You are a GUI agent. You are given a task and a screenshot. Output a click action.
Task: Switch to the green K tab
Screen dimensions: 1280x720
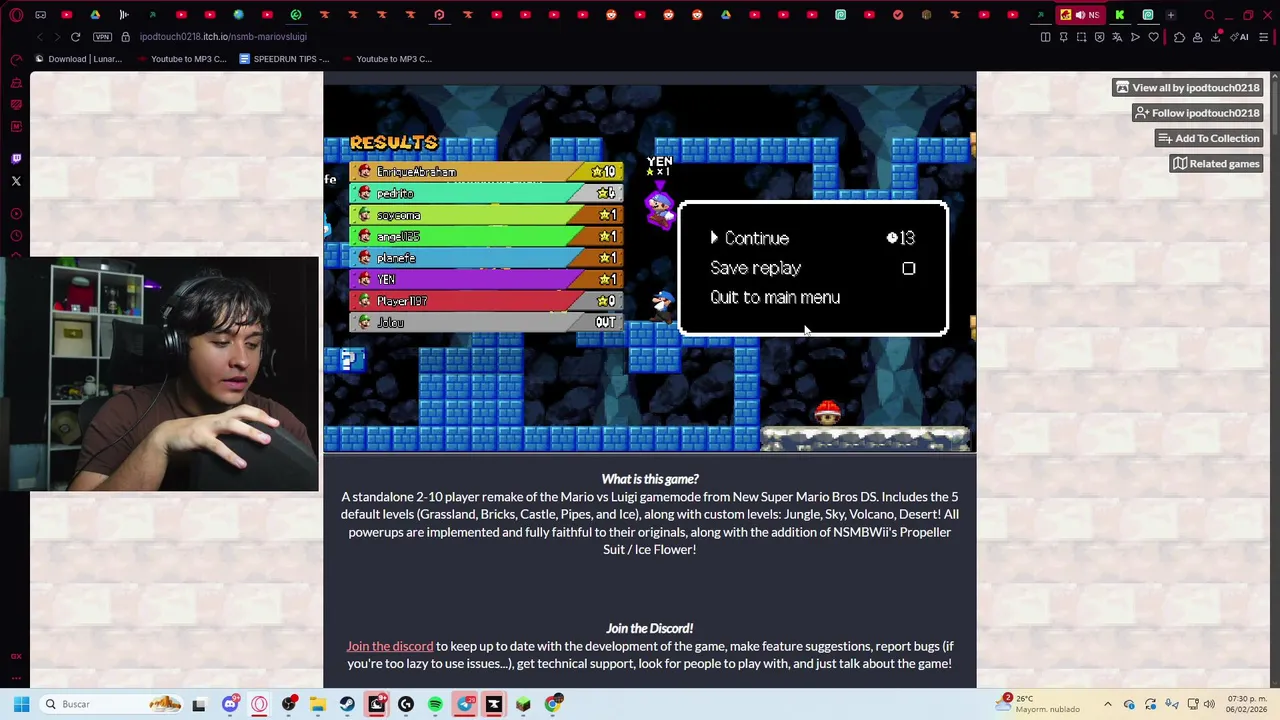click(1120, 15)
